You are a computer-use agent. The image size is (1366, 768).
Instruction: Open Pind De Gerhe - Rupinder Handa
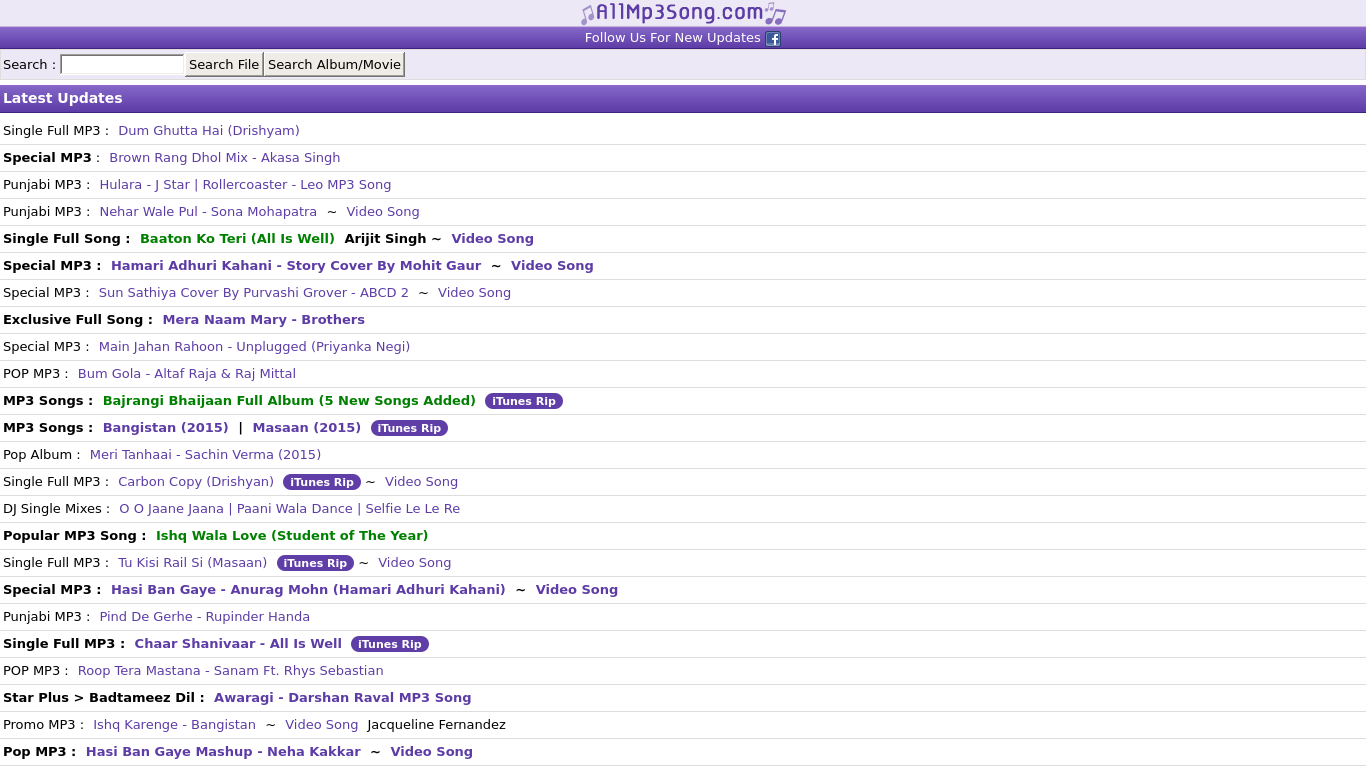205,617
